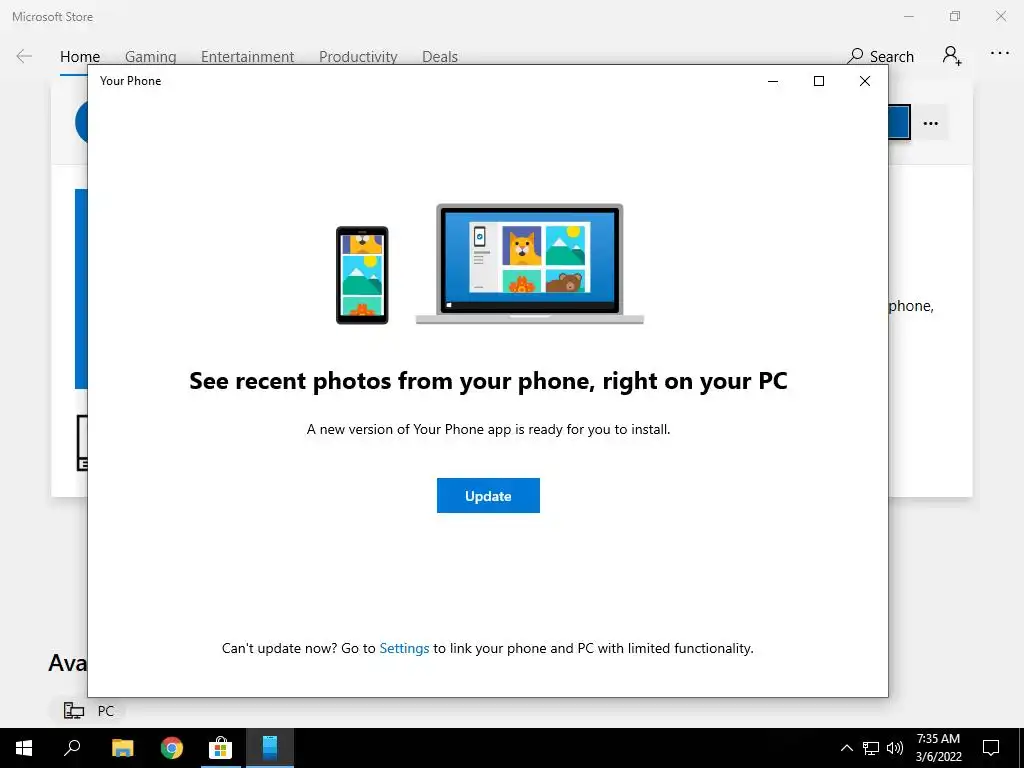Open the notification Action Center
This screenshot has width=1024, height=768.
coord(991,748)
